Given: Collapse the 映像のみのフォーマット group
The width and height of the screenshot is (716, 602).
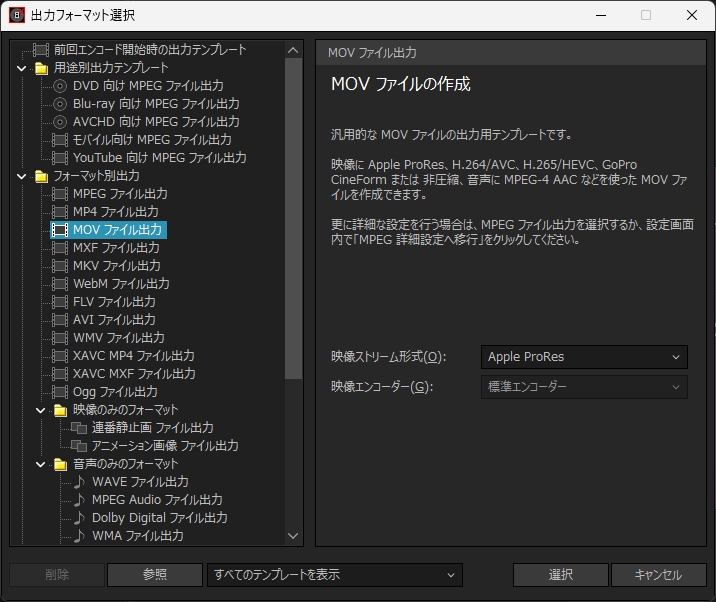Looking at the screenshot, I should tap(41, 410).
